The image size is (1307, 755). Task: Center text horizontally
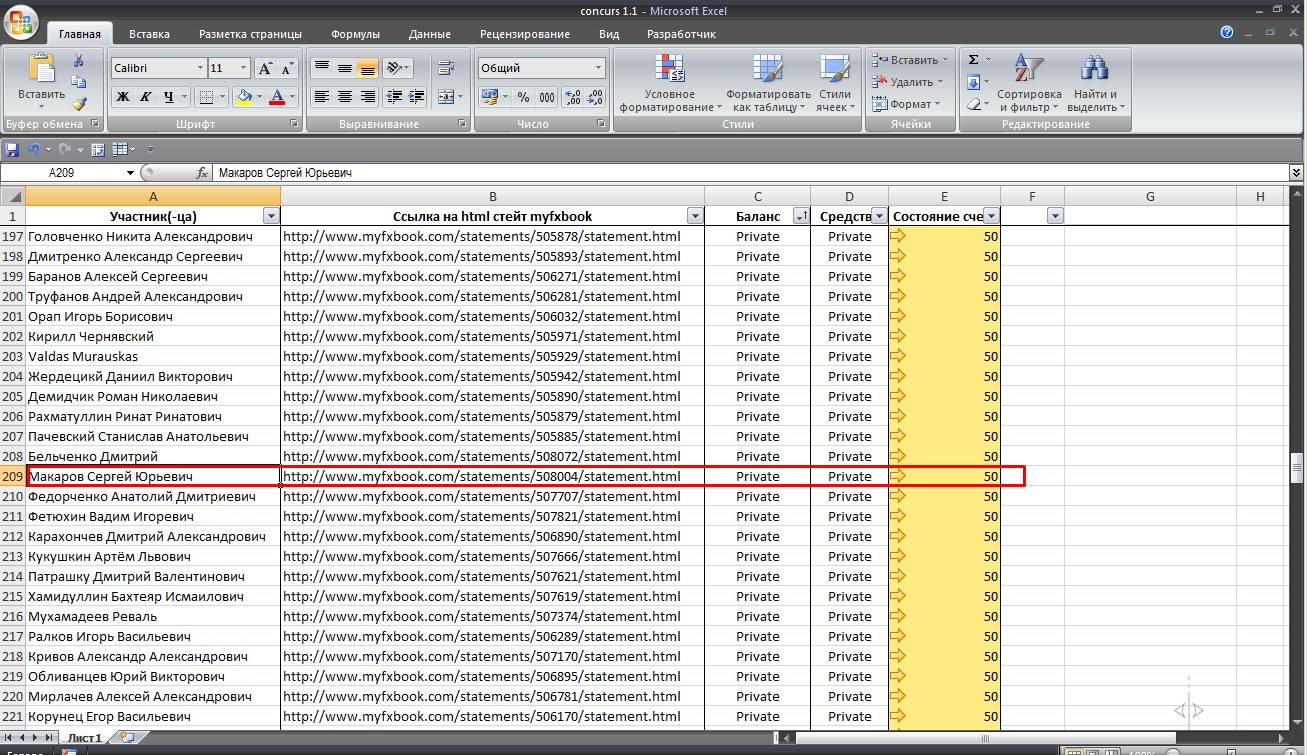tap(344, 97)
